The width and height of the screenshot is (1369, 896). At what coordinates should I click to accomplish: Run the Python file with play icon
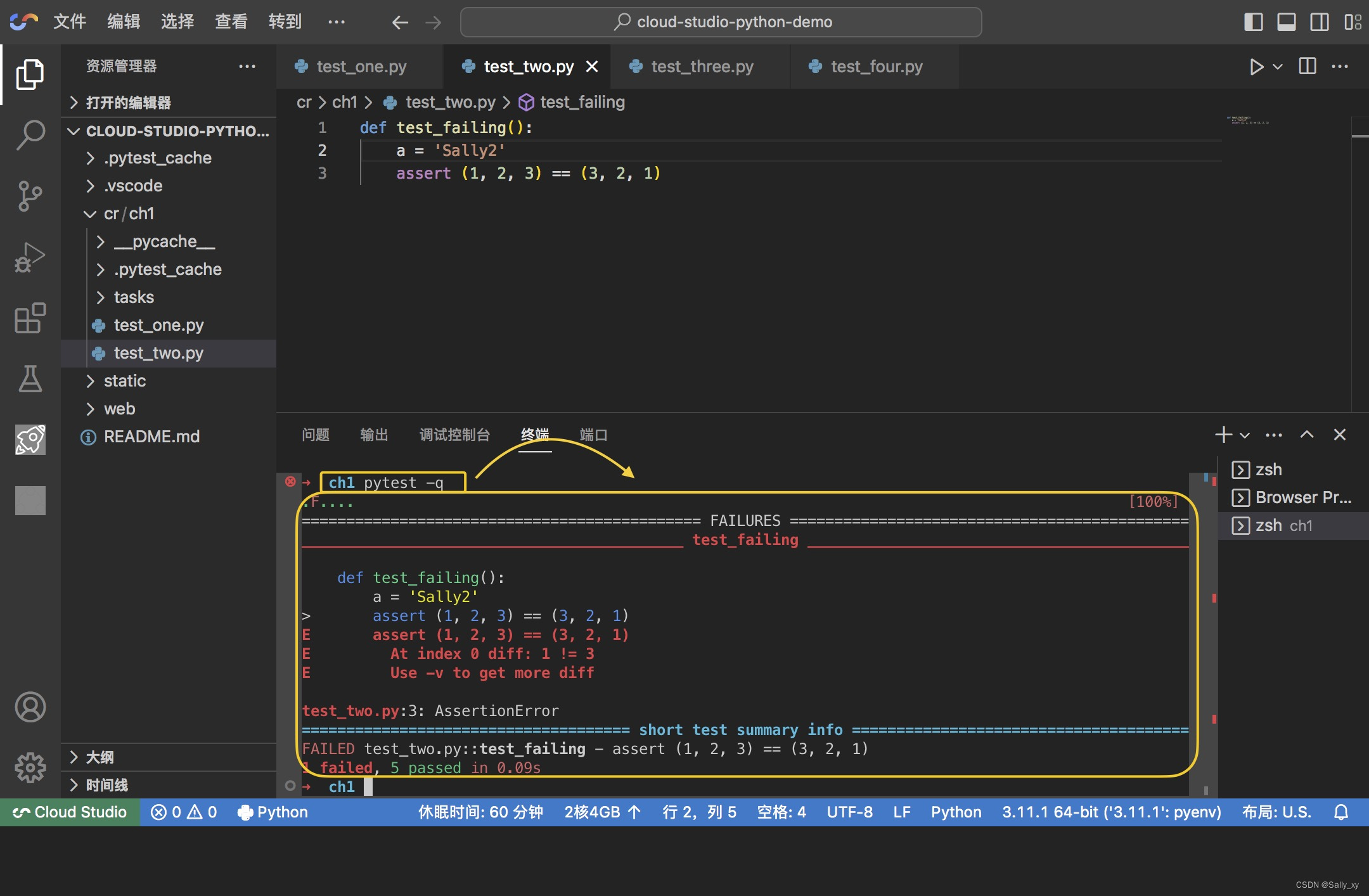tap(1256, 67)
